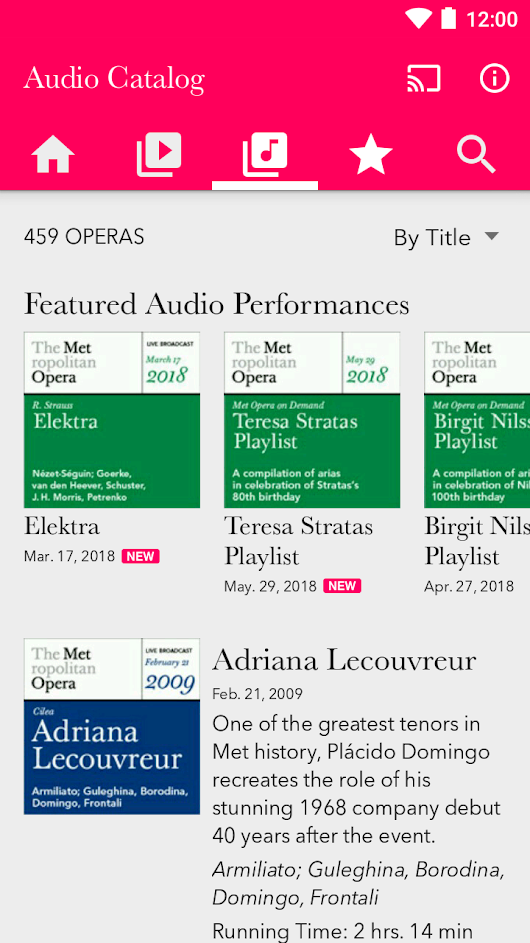Screen dimensions: 530x943
Task: Tap the Elektra title under its cover
Action: point(62,526)
